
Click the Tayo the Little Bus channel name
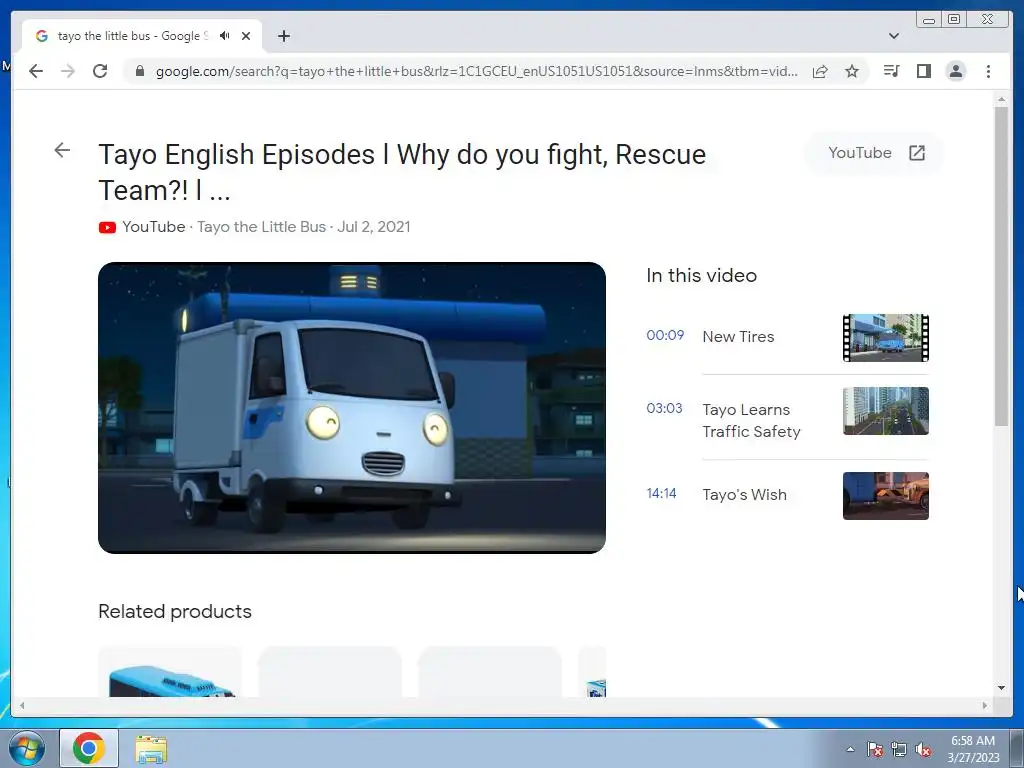261,227
